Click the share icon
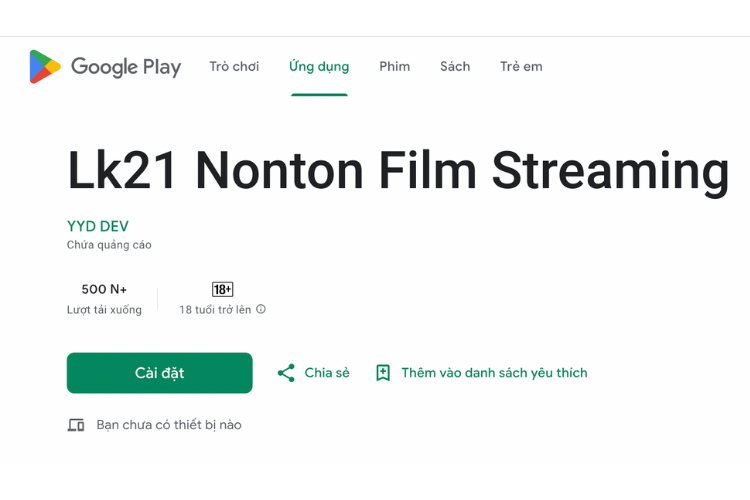The width and height of the screenshot is (750, 500). click(x=286, y=373)
